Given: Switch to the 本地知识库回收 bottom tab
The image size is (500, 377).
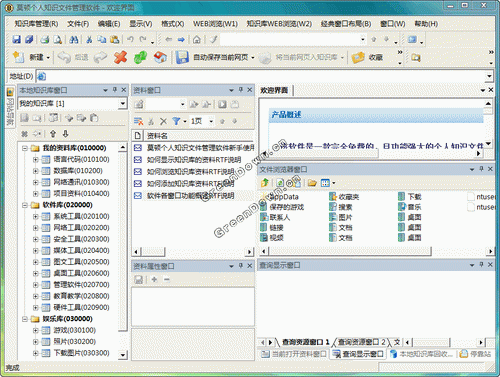Looking at the screenshot, I should pyautogui.click(x=421, y=354).
